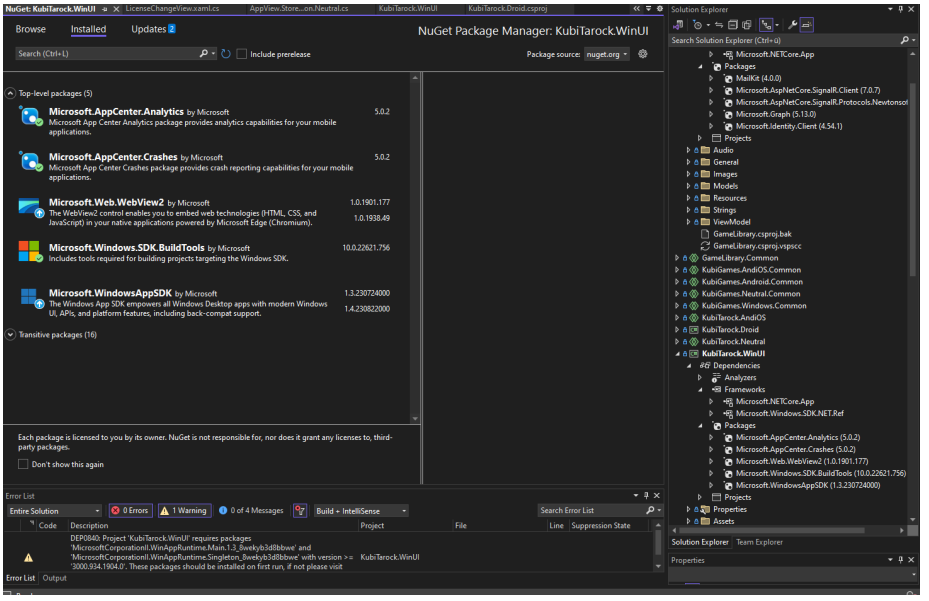Click the error list filter funnel icon
Screen dimensions: 929x601
(300, 511)
